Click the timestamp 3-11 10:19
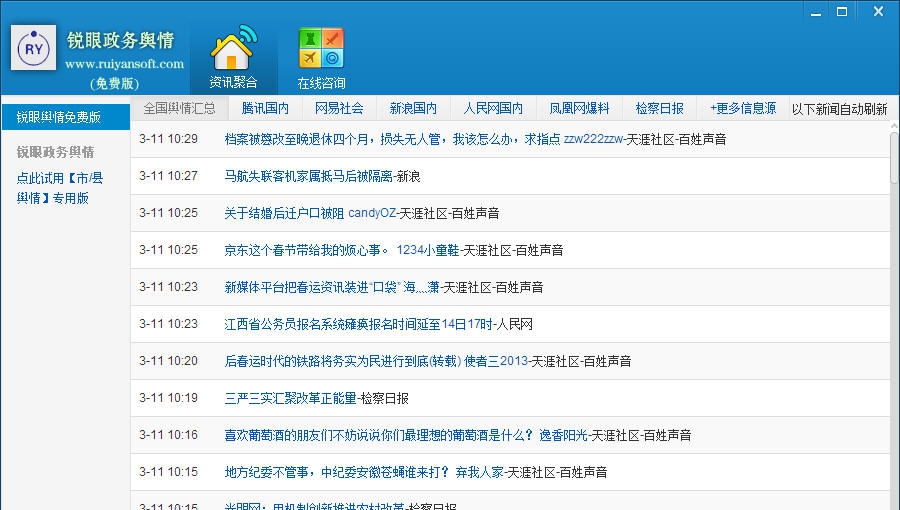This screenshot has height=510, width=900. pos(168,398)
